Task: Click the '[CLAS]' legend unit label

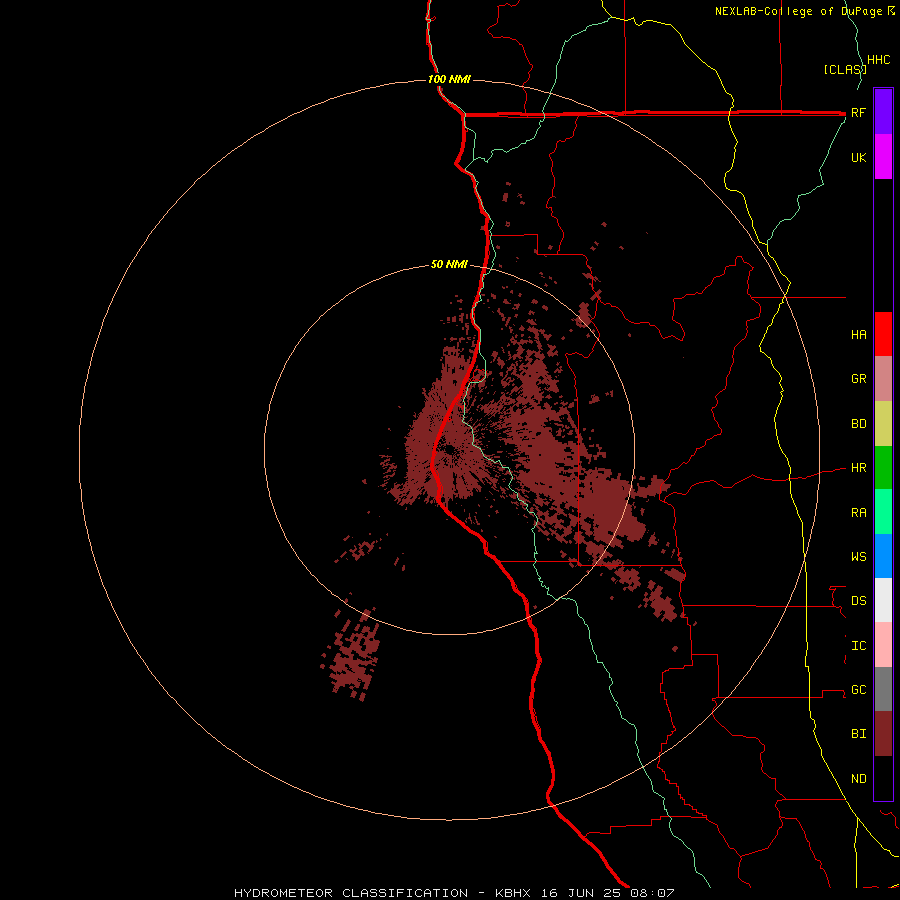Action: tap(845, 69)
